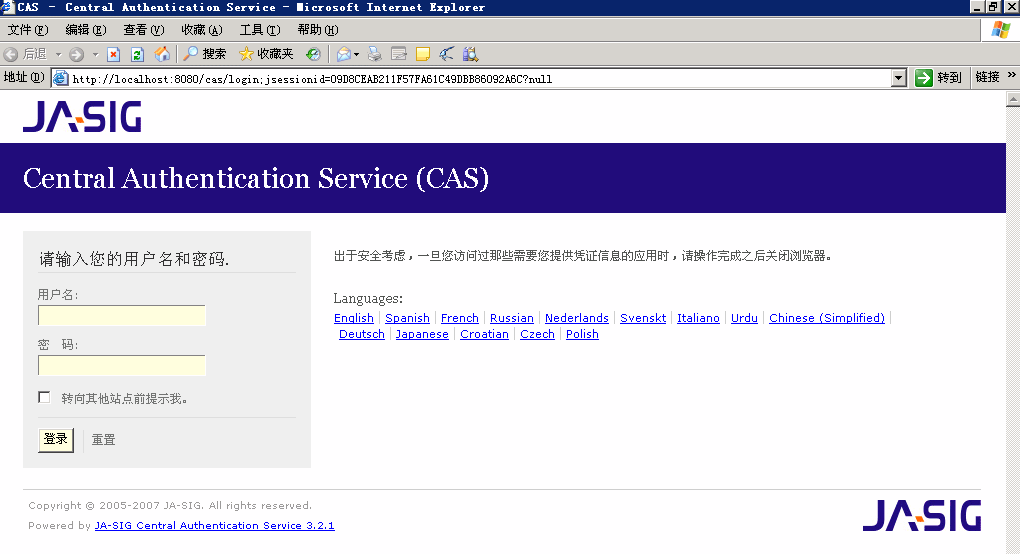Screen dimensions: 1020x554
Task: Open the View (查看) menu
Action: [144, 30]
